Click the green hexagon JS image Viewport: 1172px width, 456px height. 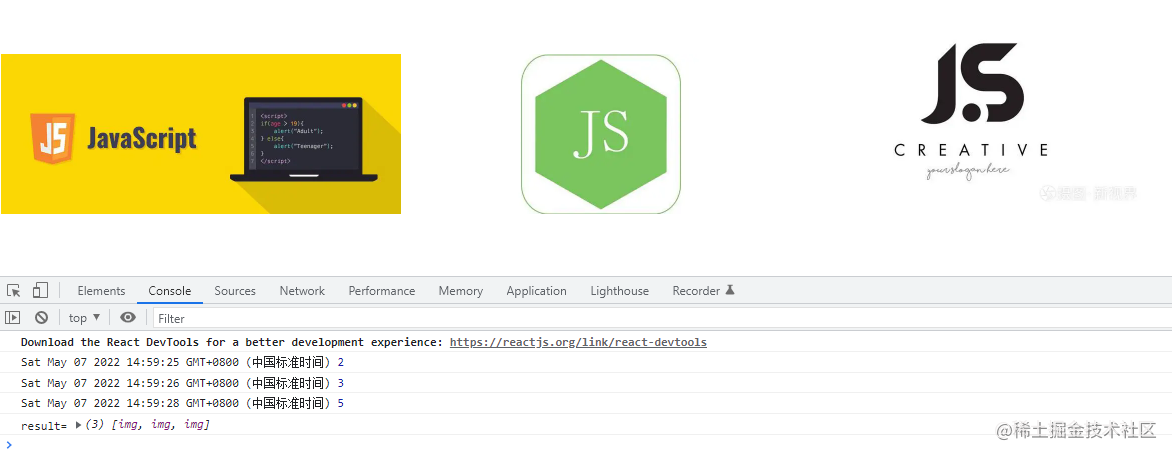(601, 134)
